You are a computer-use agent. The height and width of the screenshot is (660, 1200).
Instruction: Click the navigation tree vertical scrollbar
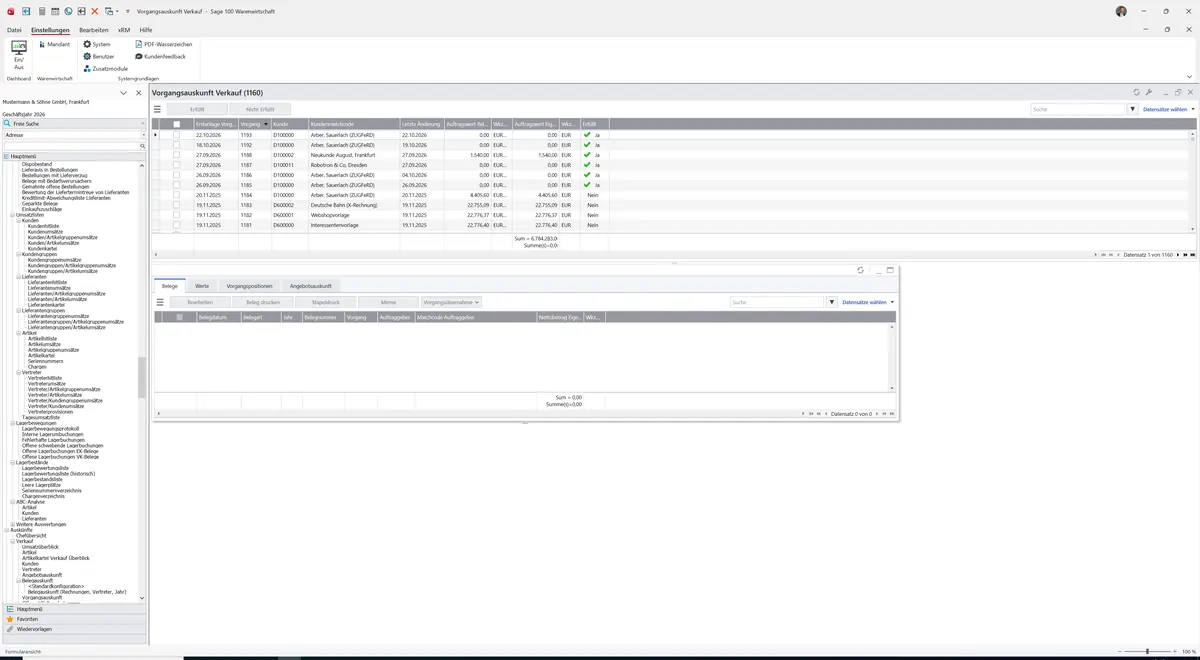point(142,376)
